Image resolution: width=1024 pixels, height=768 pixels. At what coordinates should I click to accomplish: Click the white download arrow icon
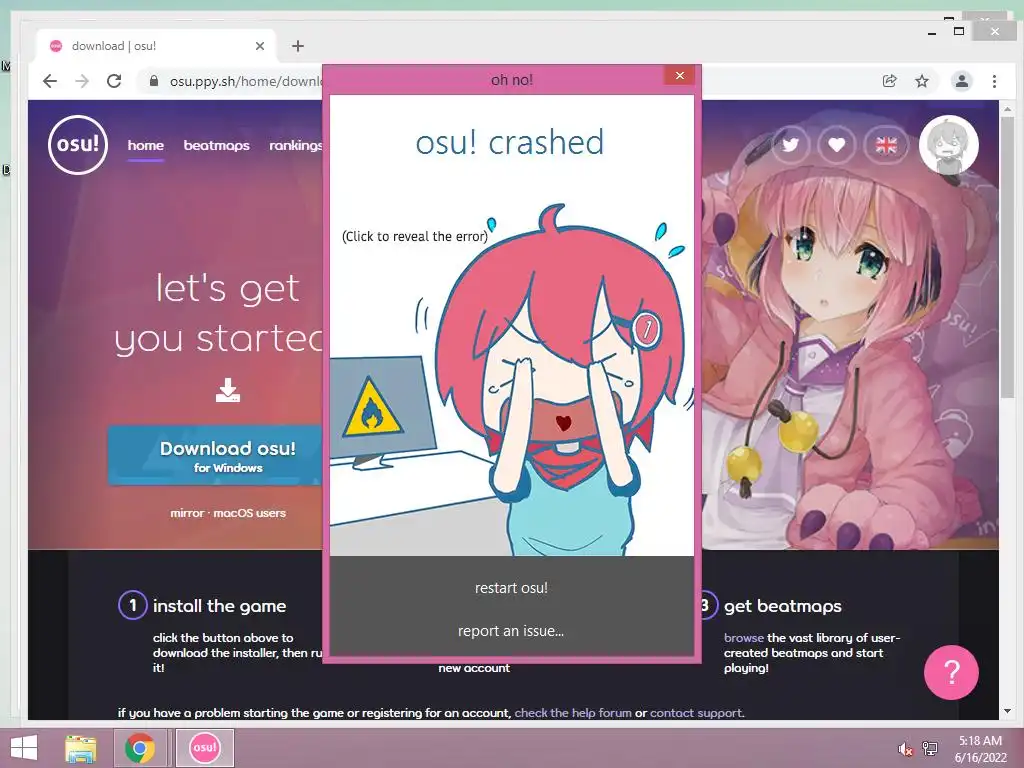coord(228,390)
